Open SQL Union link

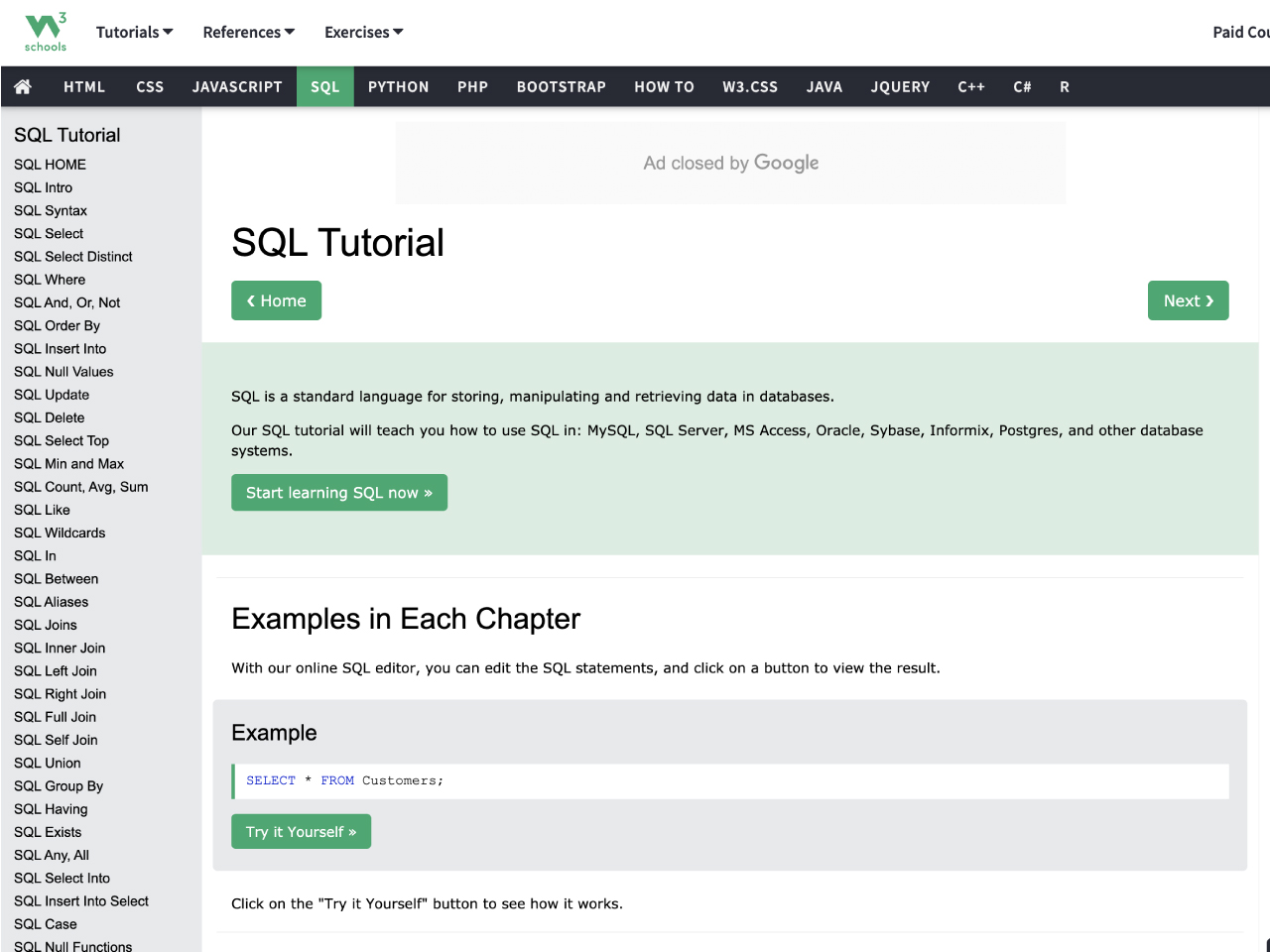(x=48, y=764)
